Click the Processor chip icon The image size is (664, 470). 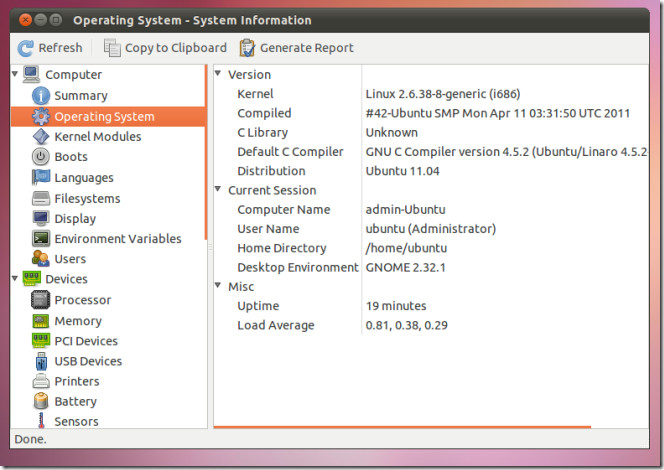pyautogui.click(x=41, y=300)
